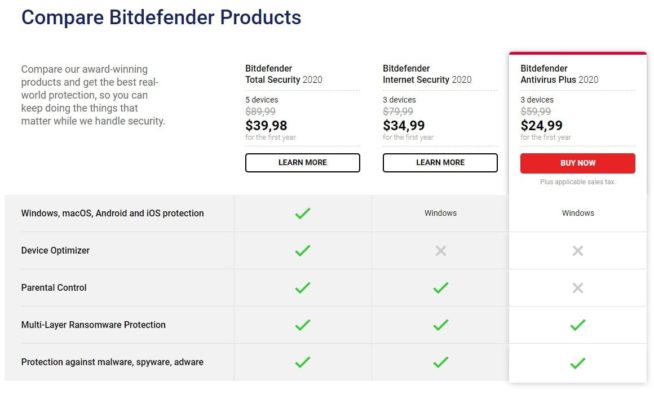Screen dimensions: 654x395
Task: Click the red BUY NOW button
Action: [578, 163]
